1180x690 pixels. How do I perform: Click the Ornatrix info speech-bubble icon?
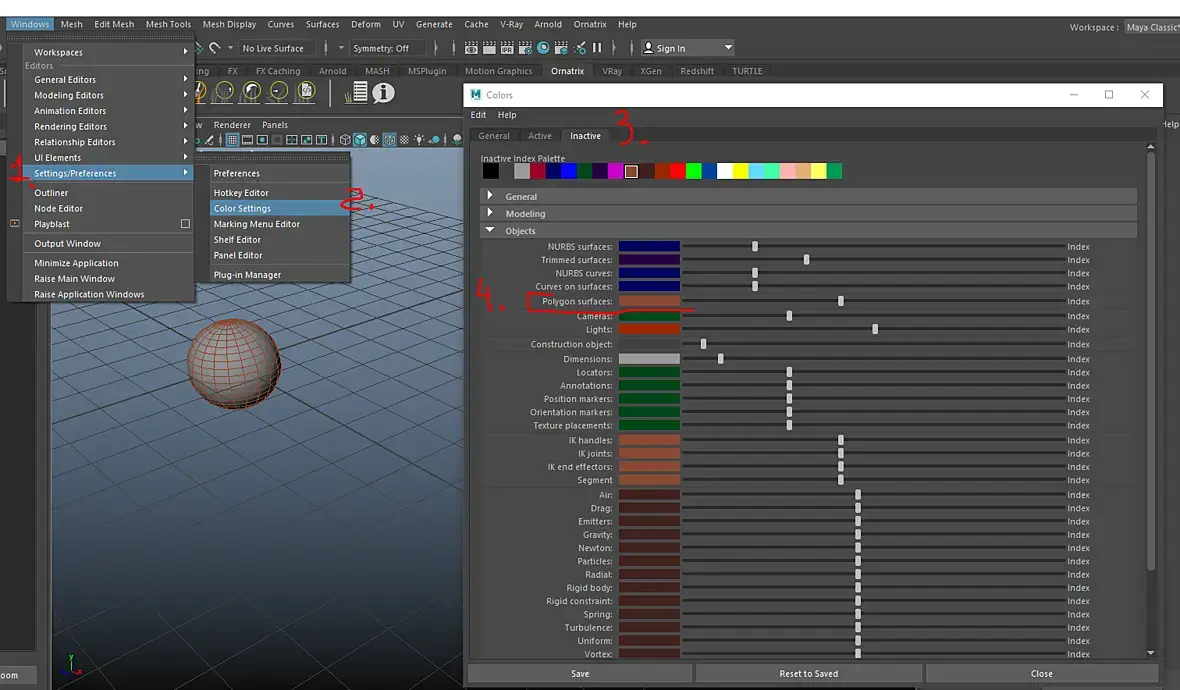pyautogui.click(x=383, y=93)
